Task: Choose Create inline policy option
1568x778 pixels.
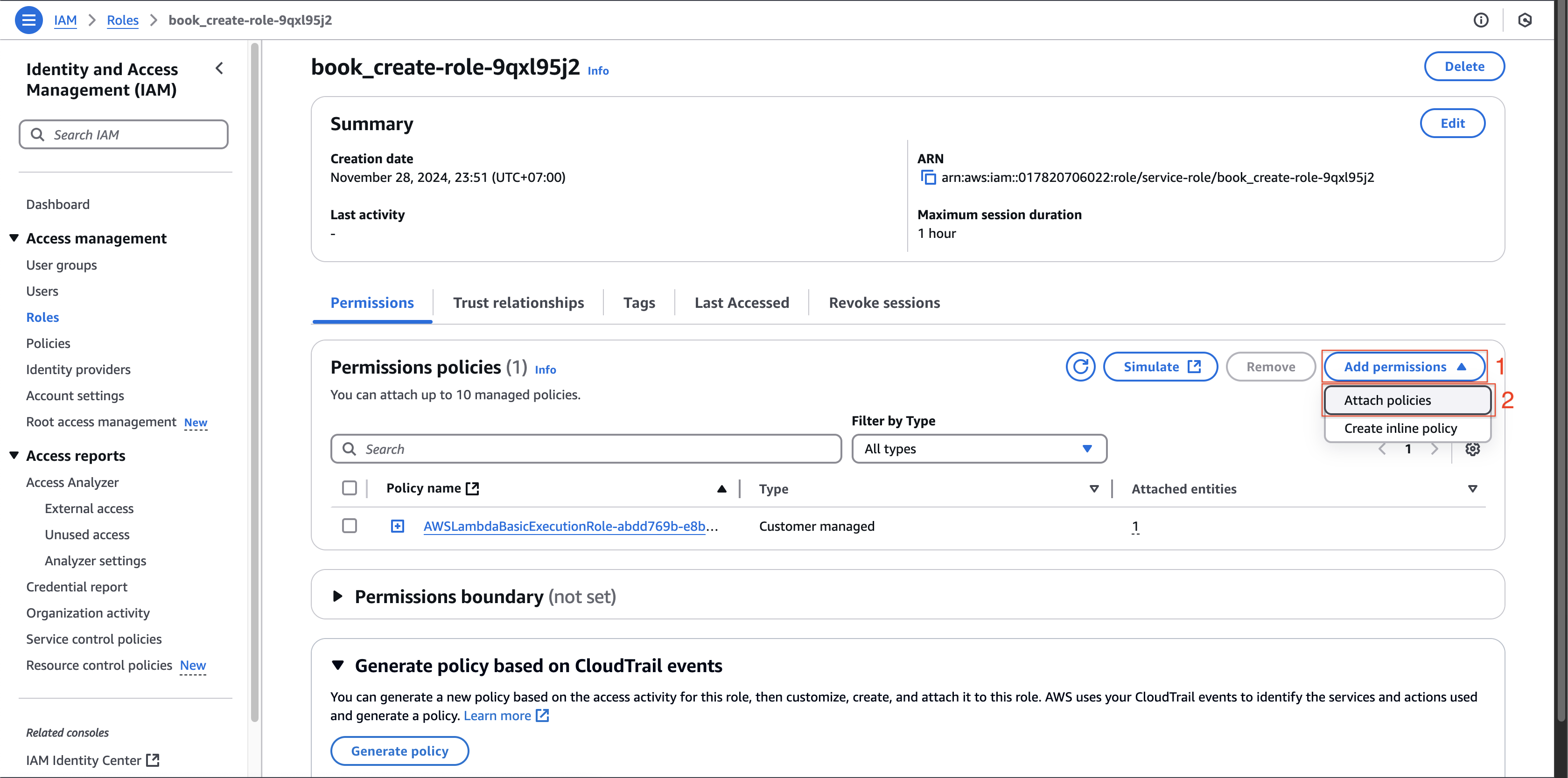Action: pyautogui.click(x=1407, y=428)
